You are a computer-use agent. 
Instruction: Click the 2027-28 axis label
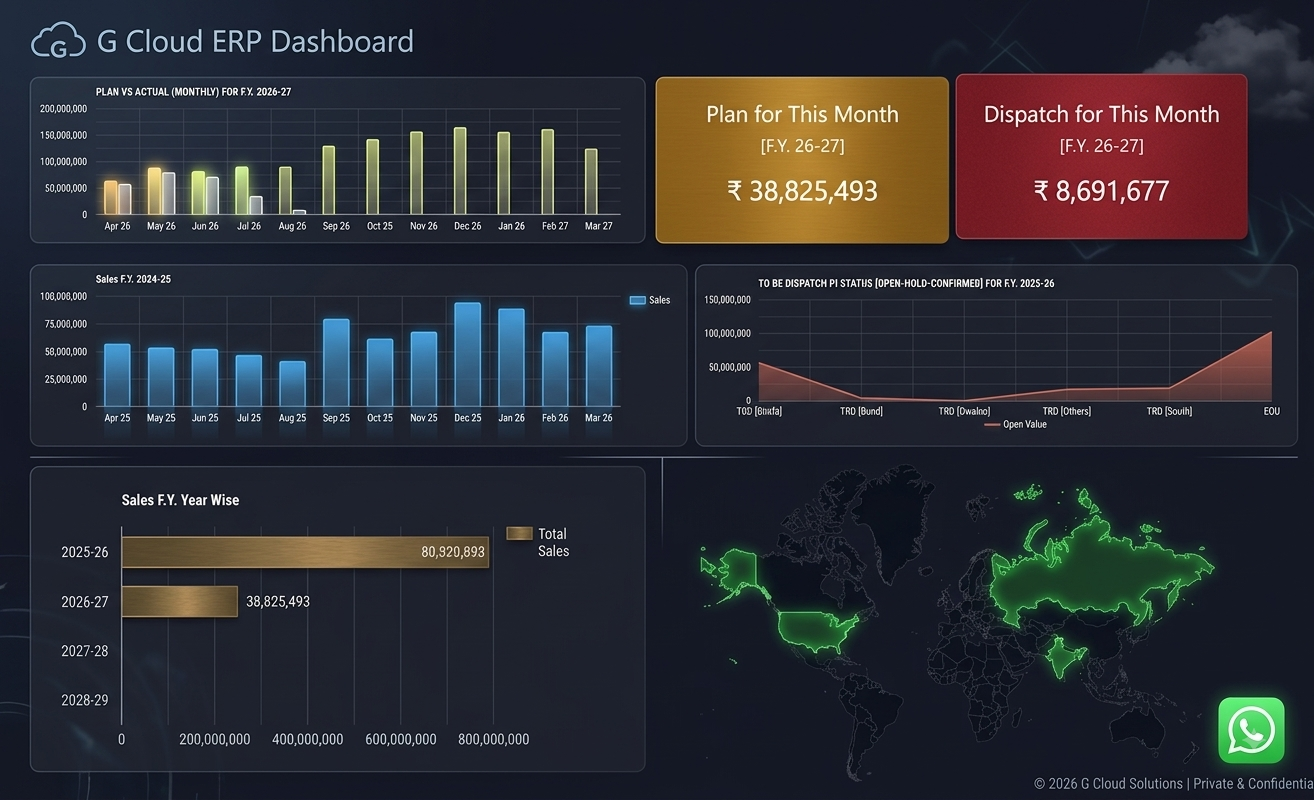point(85,651)
